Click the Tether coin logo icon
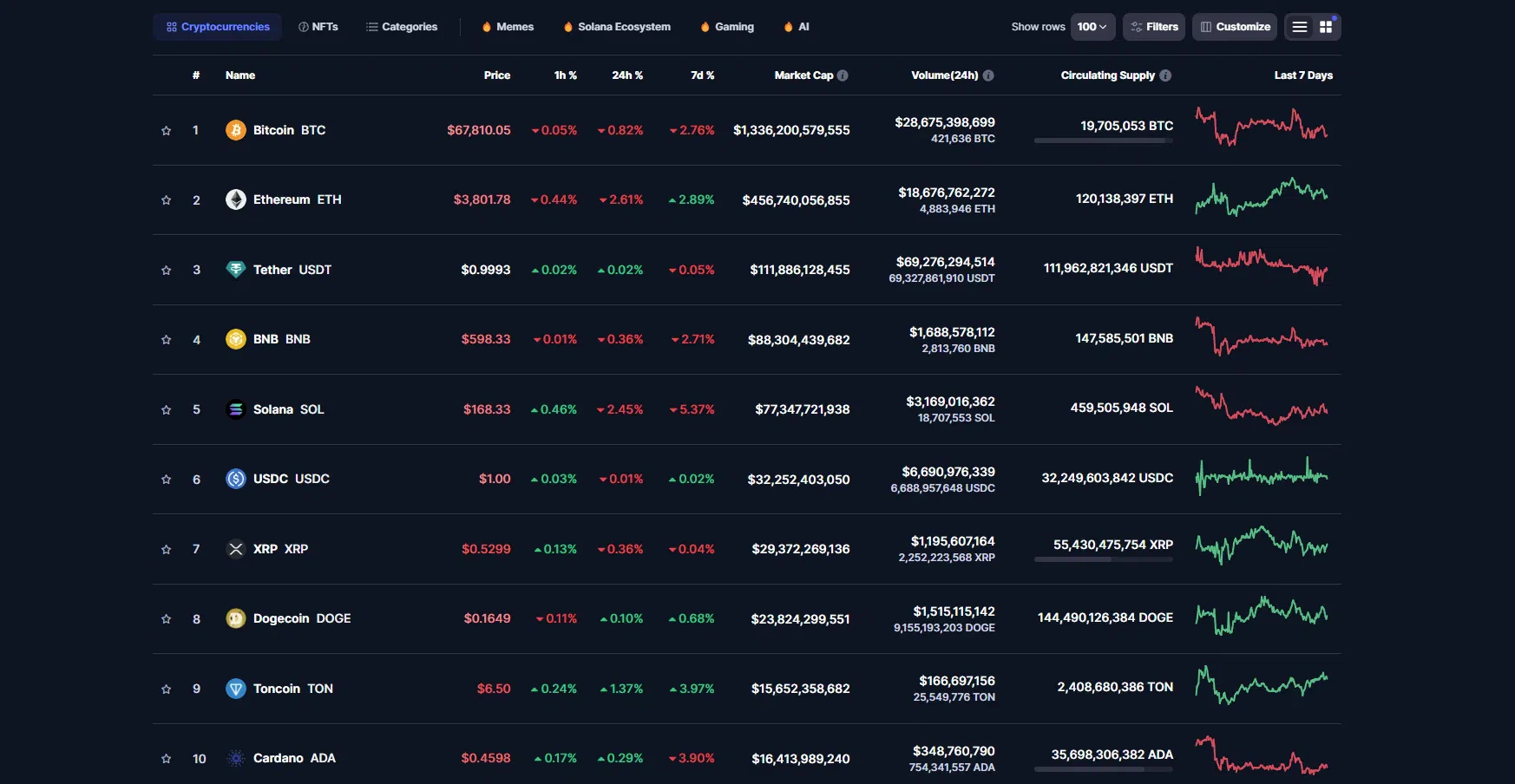1515x784 pixels. point(236,270)
